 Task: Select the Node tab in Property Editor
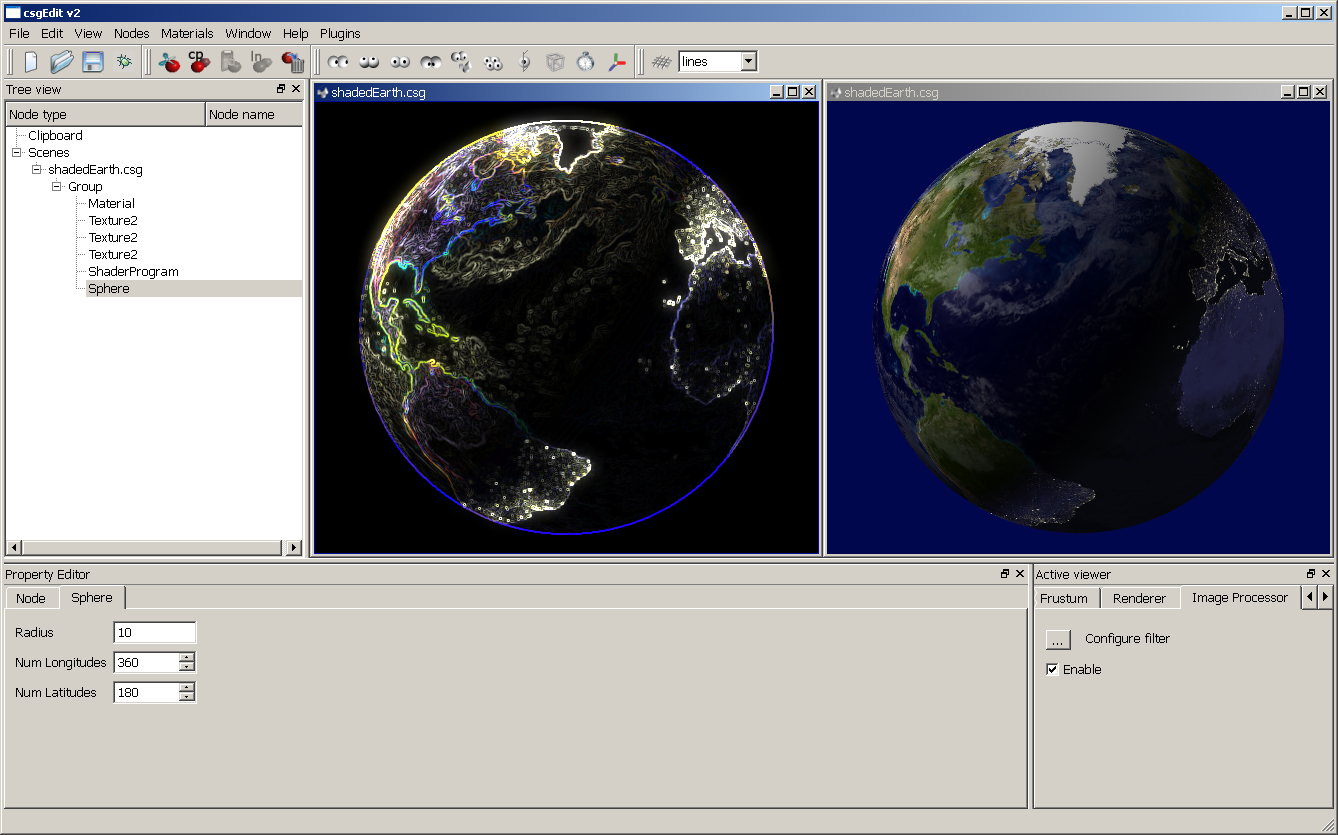tap(31, 598)
